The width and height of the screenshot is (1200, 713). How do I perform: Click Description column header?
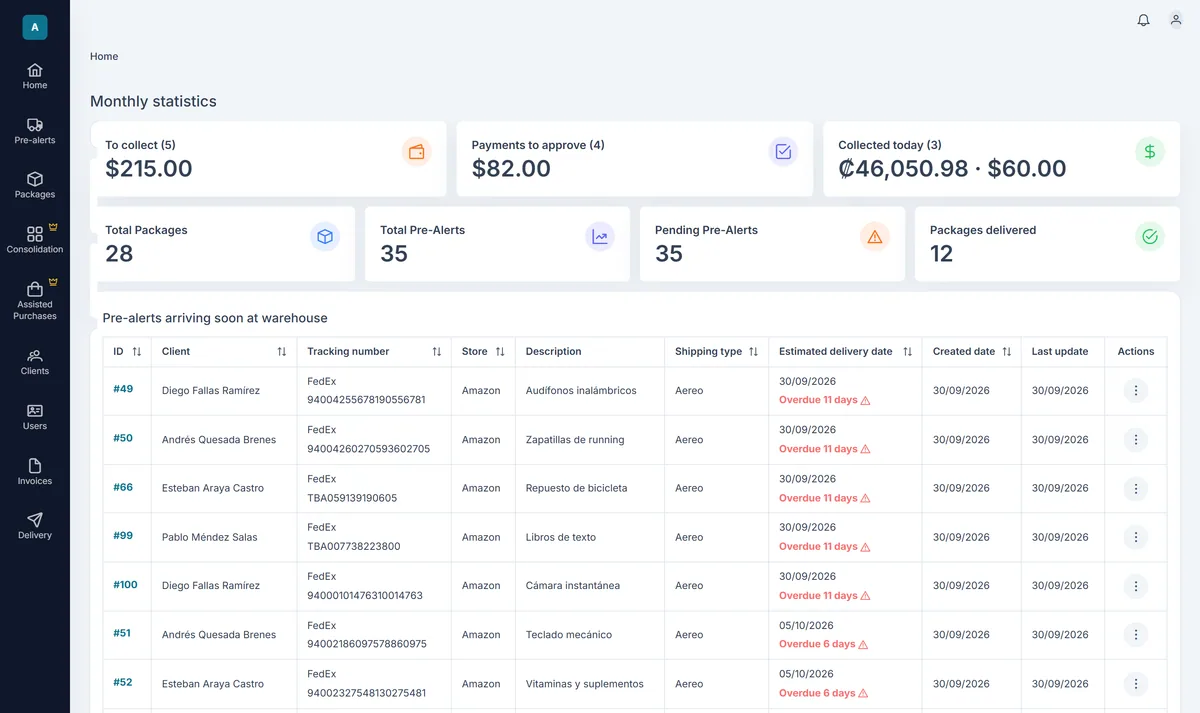(x=554, y=352)
